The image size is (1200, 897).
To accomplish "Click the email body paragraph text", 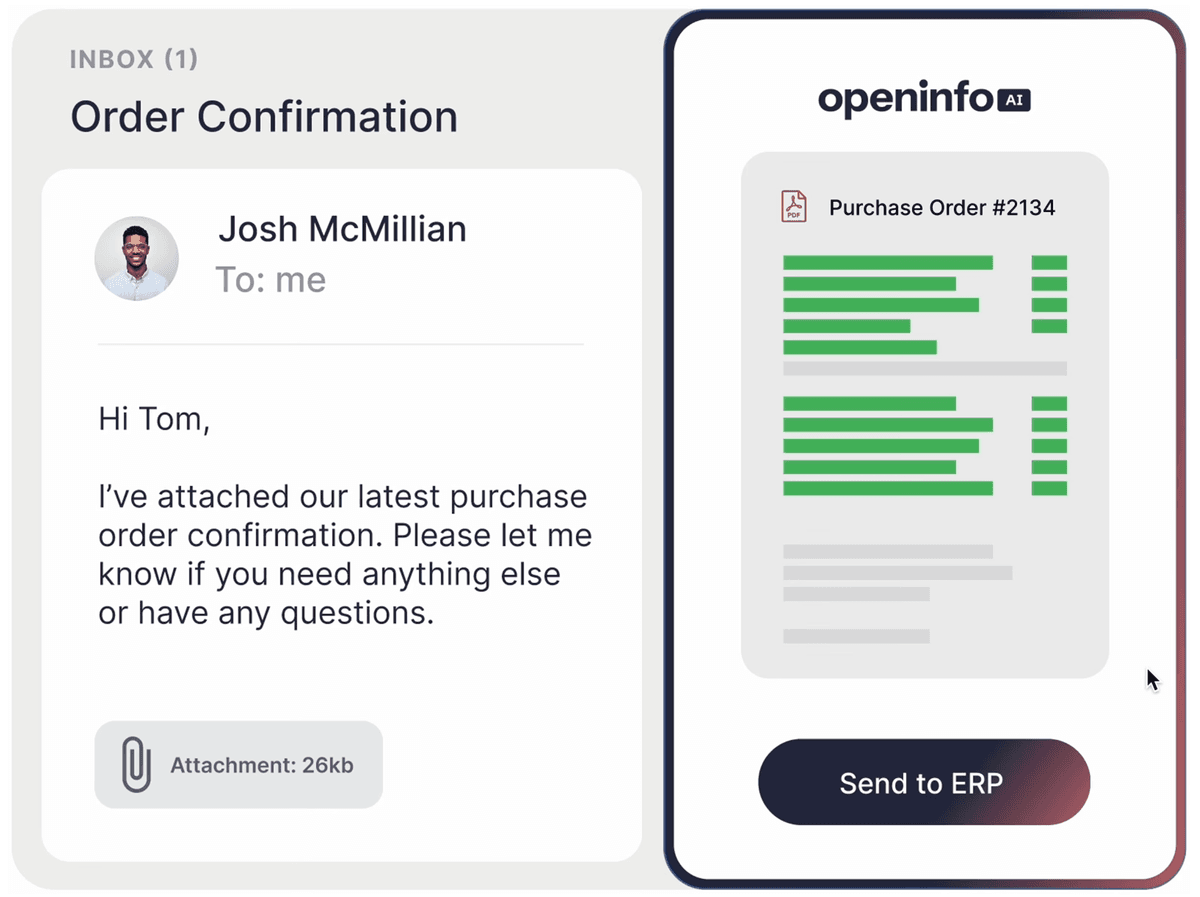I will click(344, 554).
